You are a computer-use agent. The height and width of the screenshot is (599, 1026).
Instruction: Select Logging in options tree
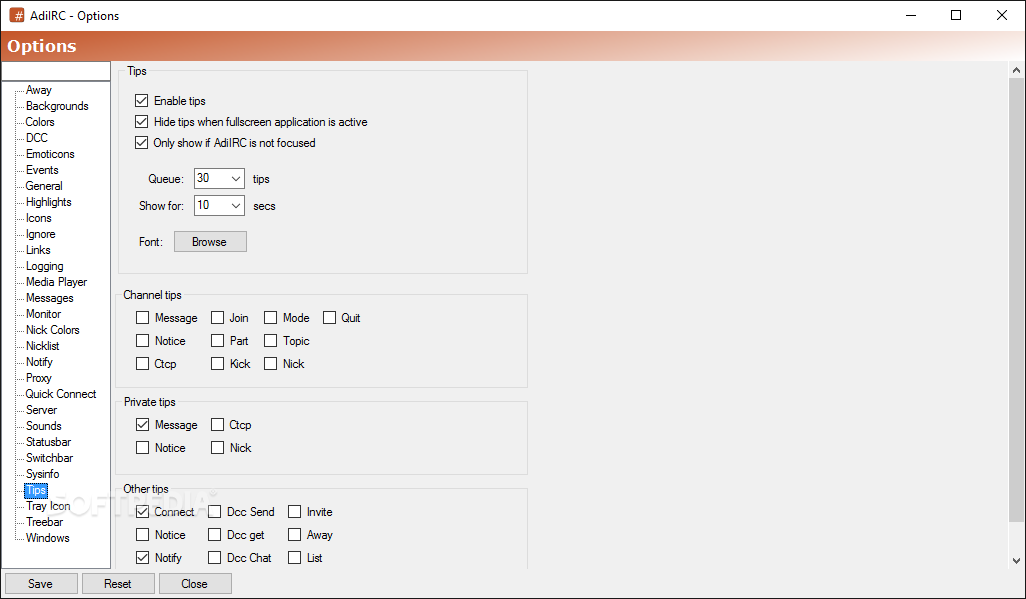pyautogui.click(x=44, y=266)
